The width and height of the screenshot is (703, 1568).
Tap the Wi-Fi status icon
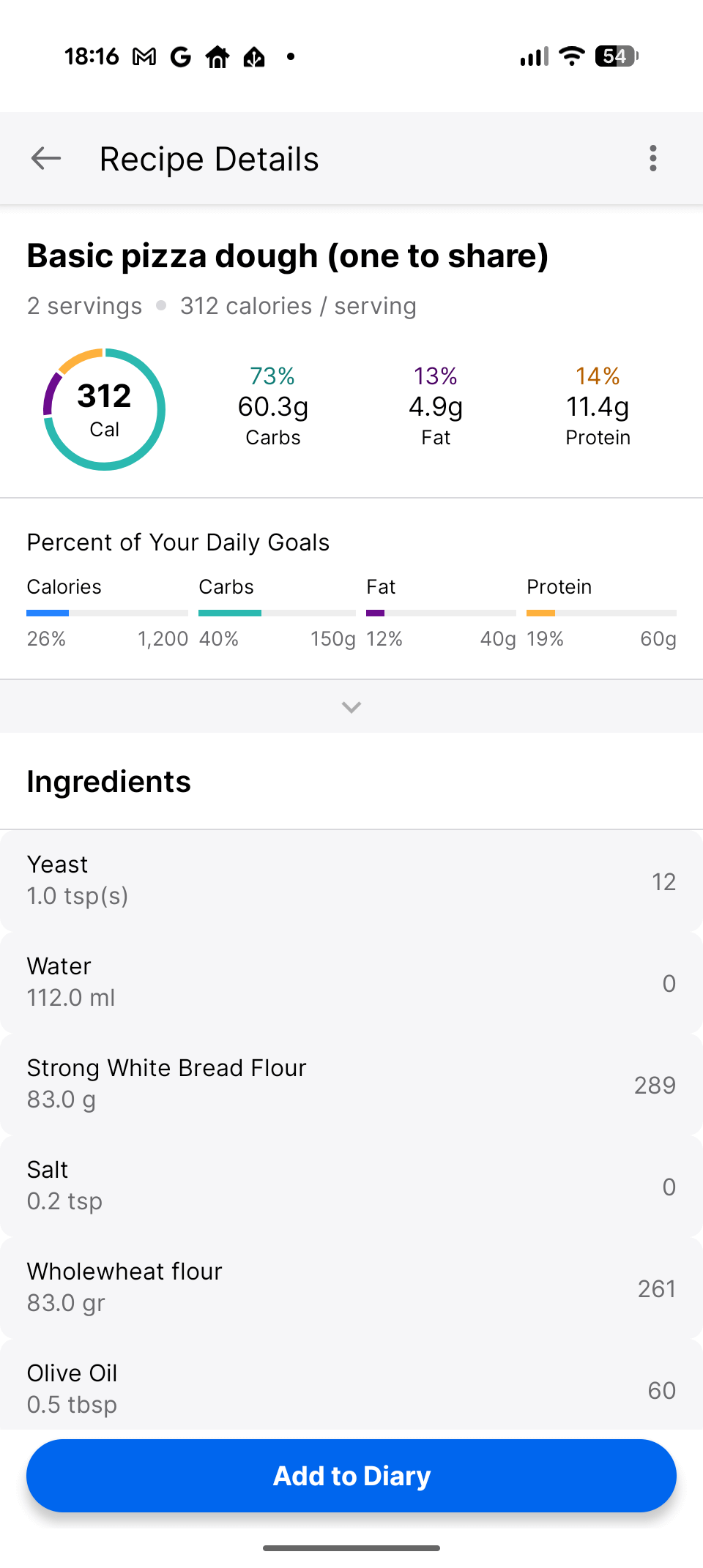[x=571, y=56]
